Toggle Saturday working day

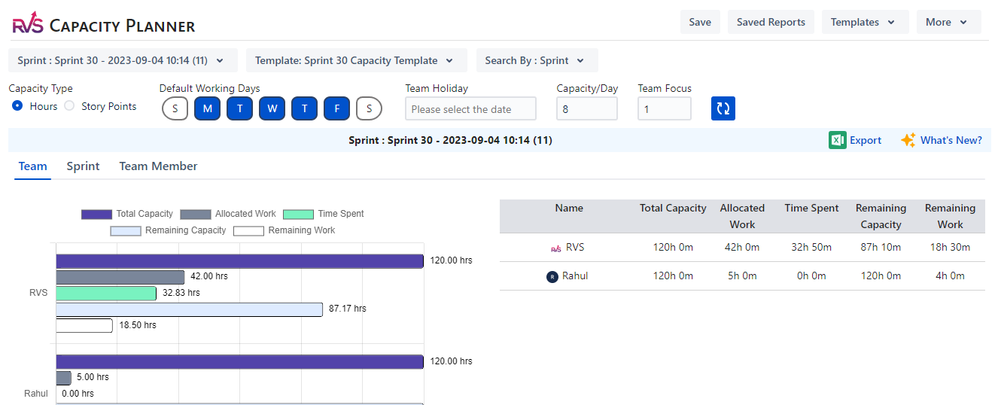click(369, 109)
